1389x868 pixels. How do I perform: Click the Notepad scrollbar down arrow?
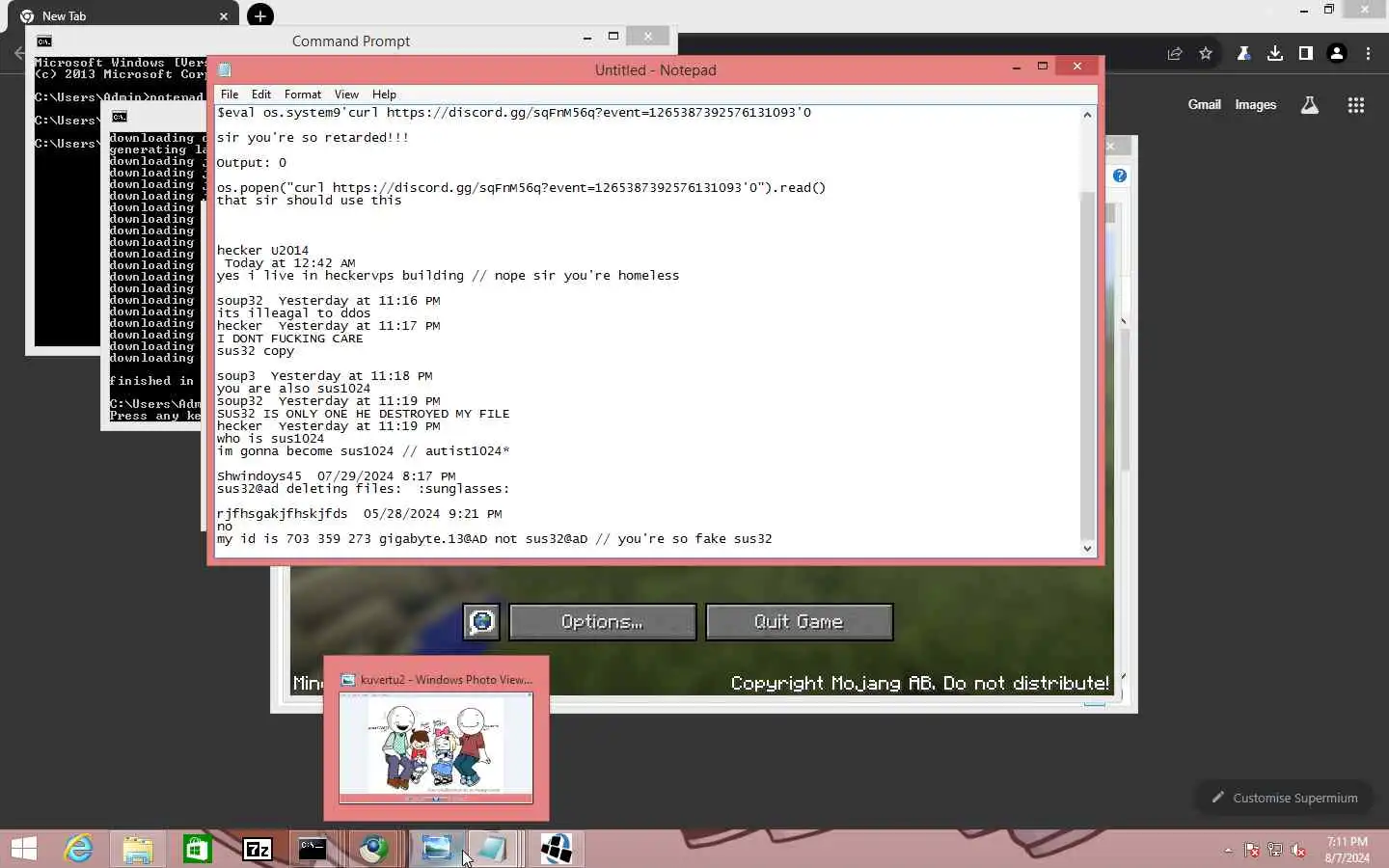[1087, 548]
